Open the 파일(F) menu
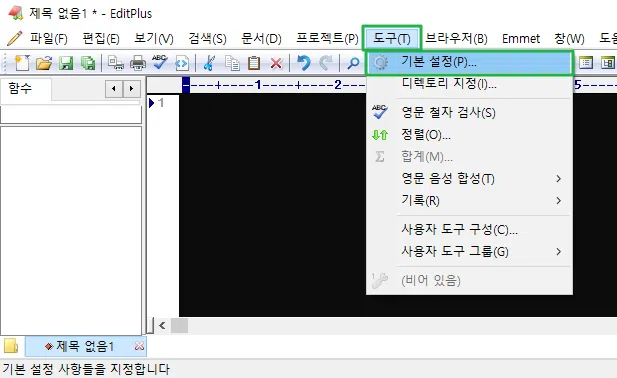Image resolution: width=617 pixels, height=378 pixels. click(x=49, y=39)
